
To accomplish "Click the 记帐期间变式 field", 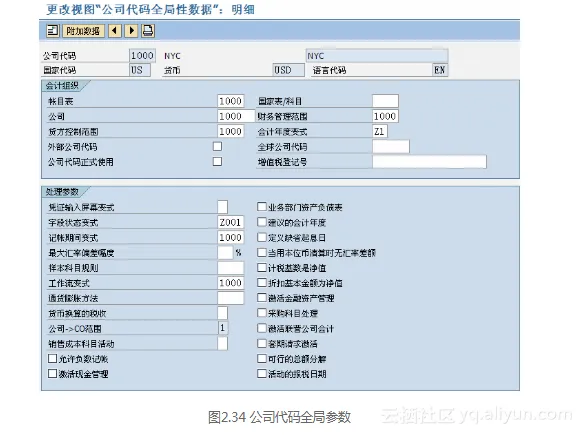I will tap(231, 237).
